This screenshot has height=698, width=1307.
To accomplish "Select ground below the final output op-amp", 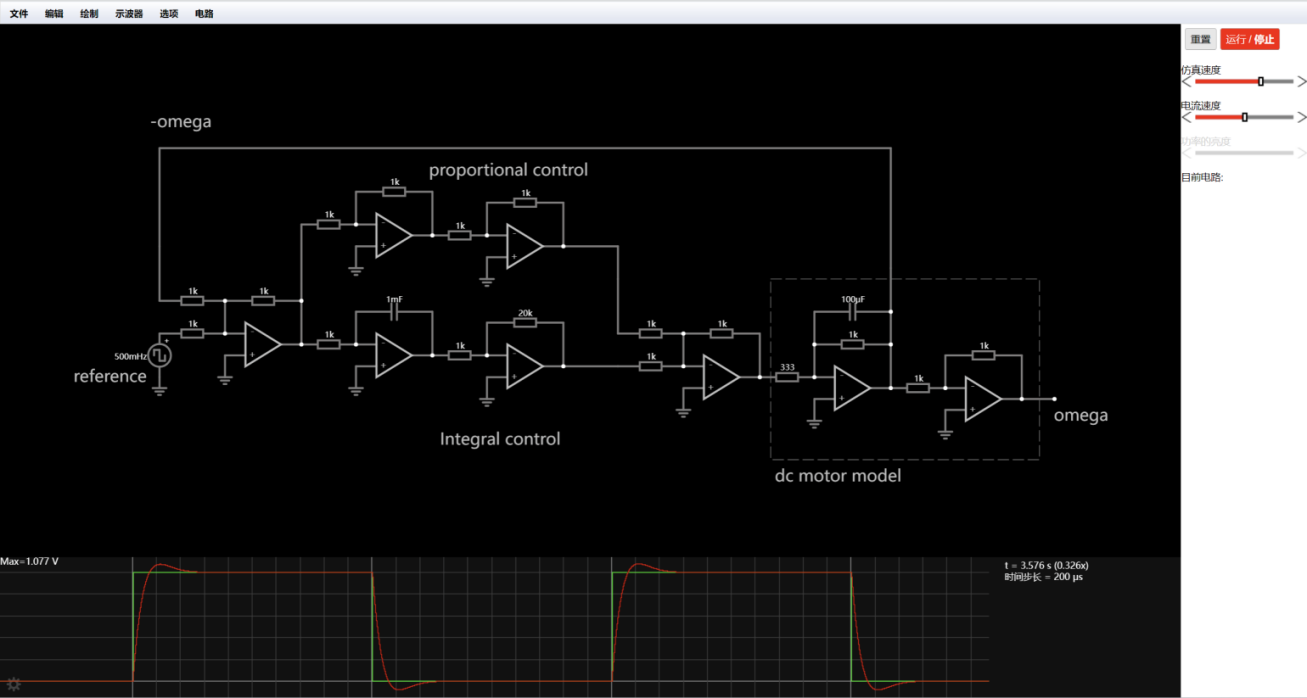I will click(945, 433).
